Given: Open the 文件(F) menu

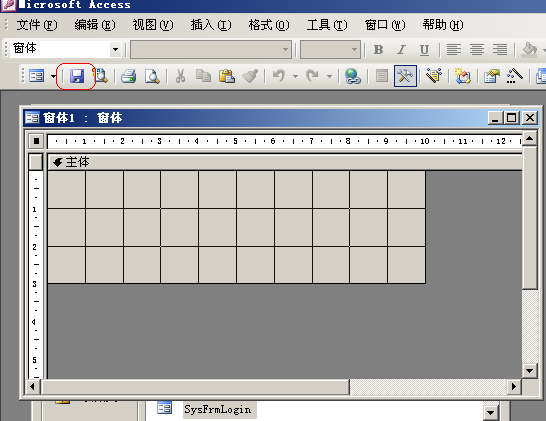Looking at the screenshot, I should click(37, 25).
